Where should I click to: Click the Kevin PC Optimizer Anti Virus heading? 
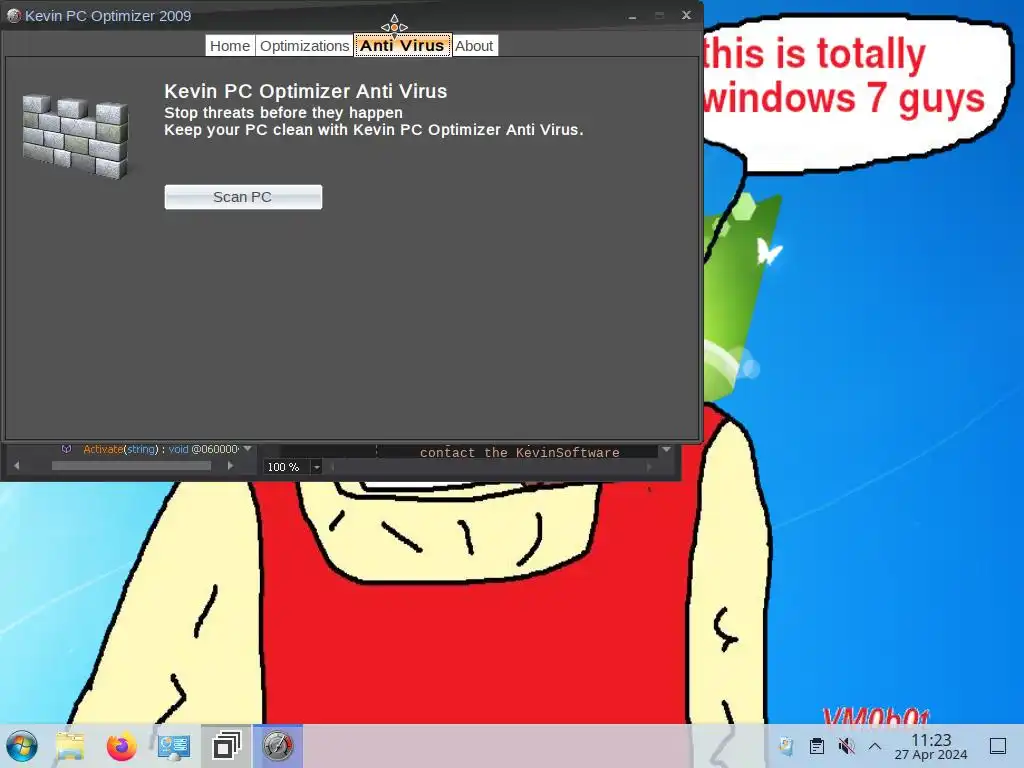click(306, 91)
